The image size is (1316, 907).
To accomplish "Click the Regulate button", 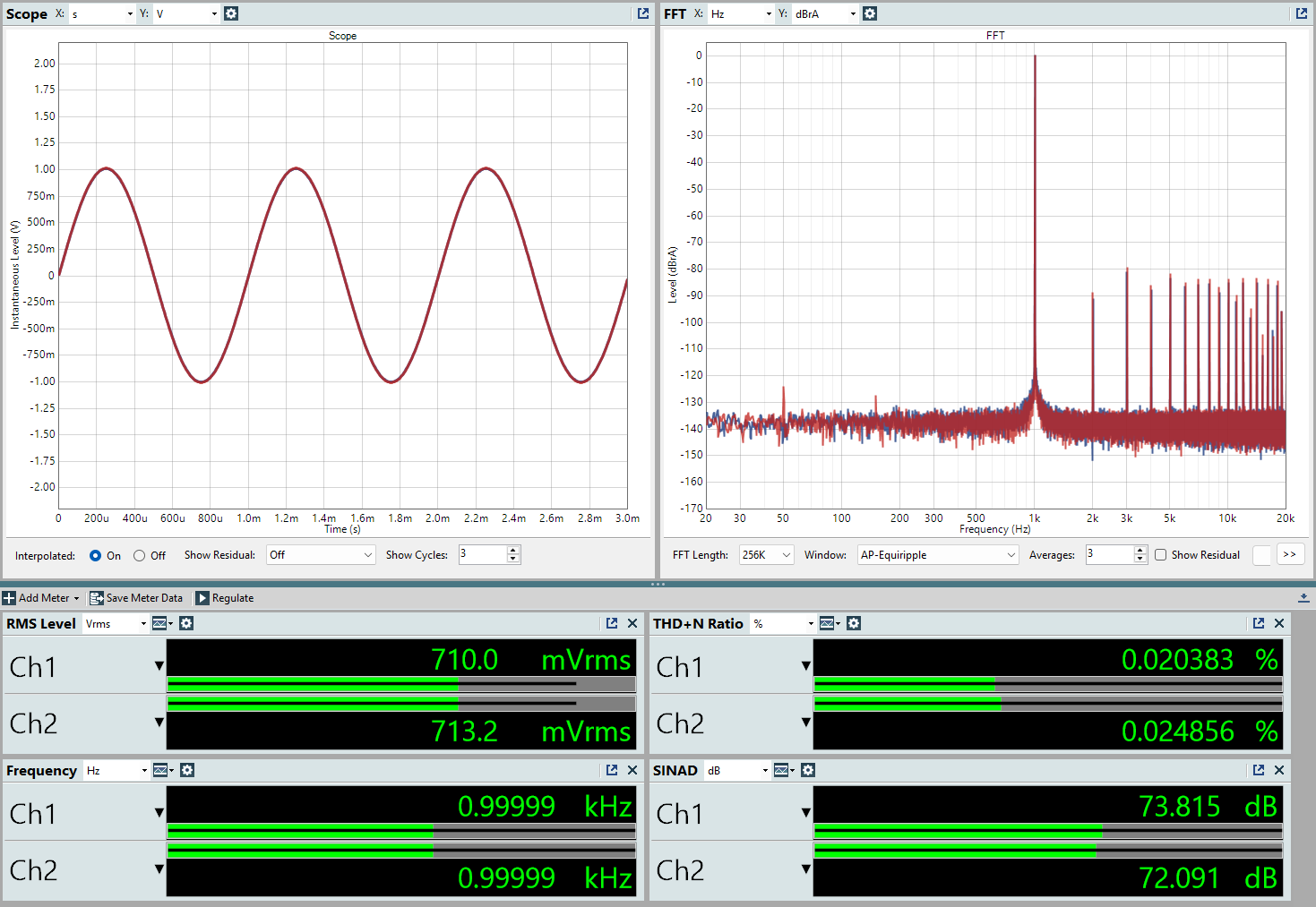I will (225, 598).
